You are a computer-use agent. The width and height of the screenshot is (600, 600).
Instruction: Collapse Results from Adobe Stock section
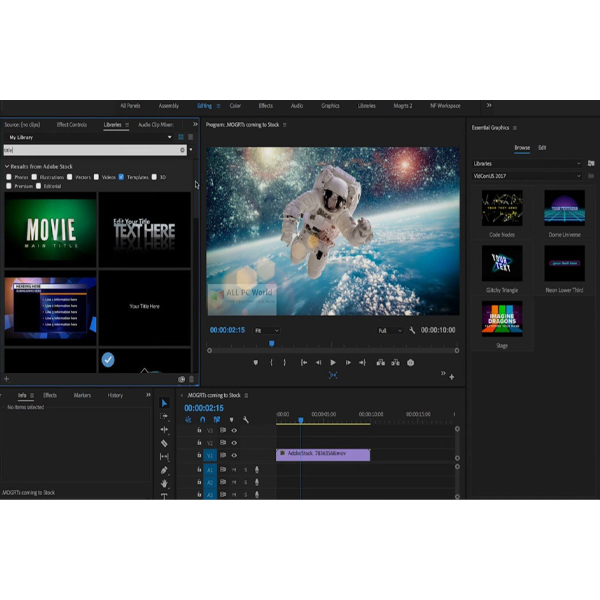click(7, 166)
